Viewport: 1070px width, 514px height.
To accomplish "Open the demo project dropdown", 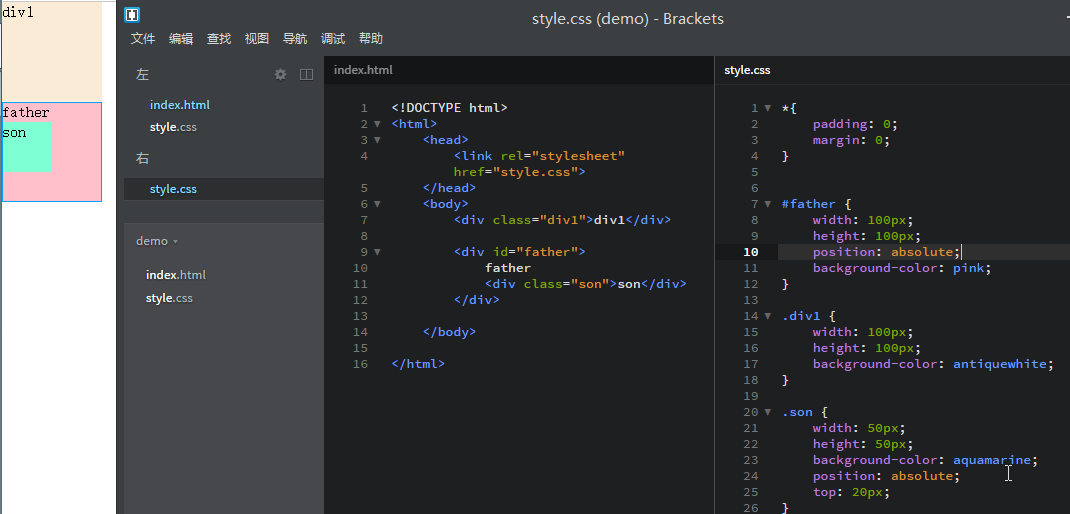I will pos(157,241).
